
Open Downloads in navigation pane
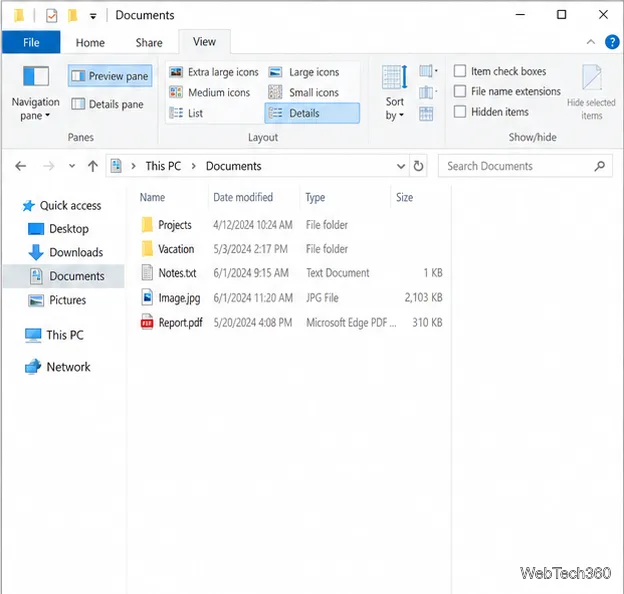tap(66, 252)
